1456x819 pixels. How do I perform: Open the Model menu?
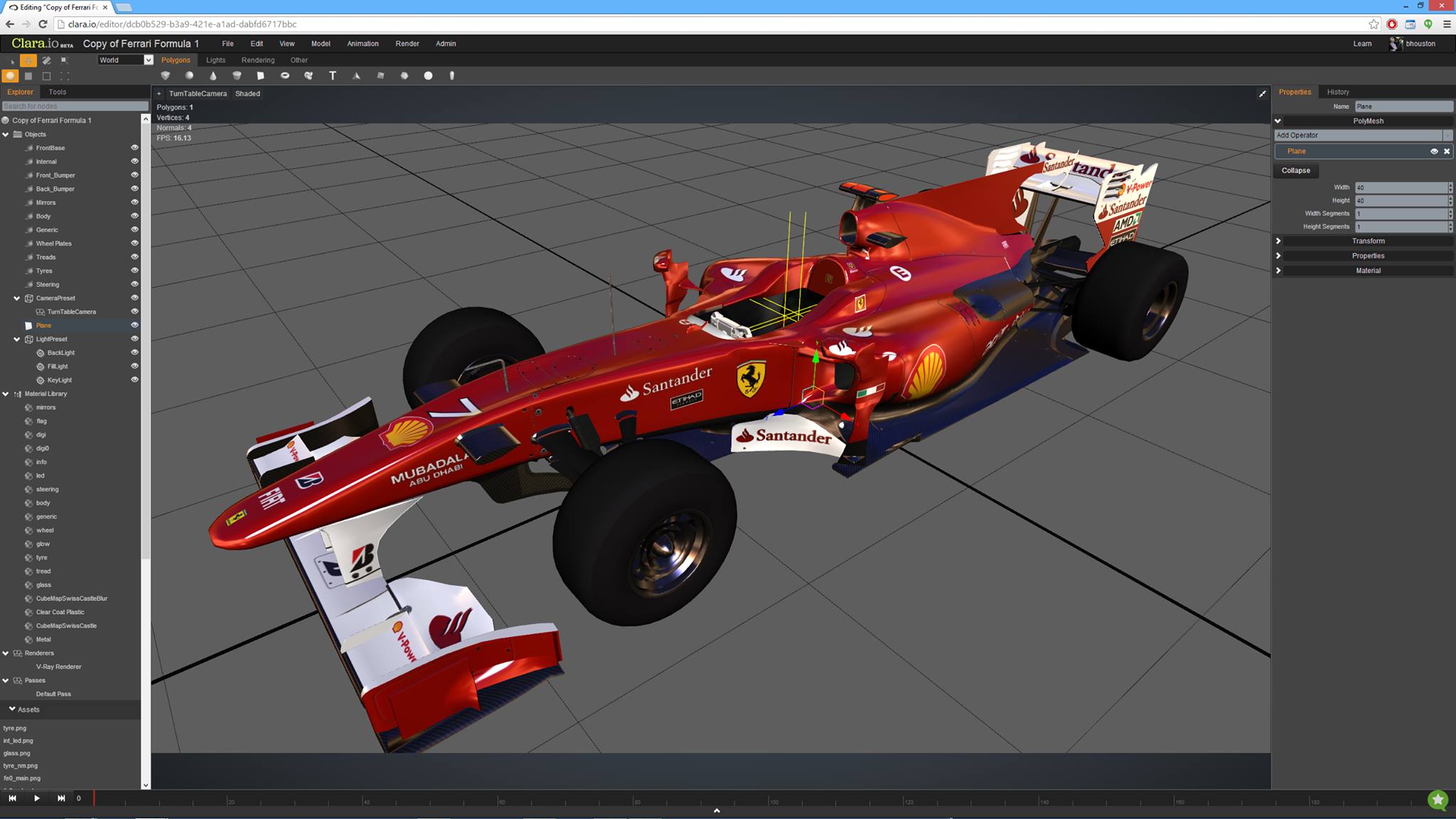click(319, 43)
